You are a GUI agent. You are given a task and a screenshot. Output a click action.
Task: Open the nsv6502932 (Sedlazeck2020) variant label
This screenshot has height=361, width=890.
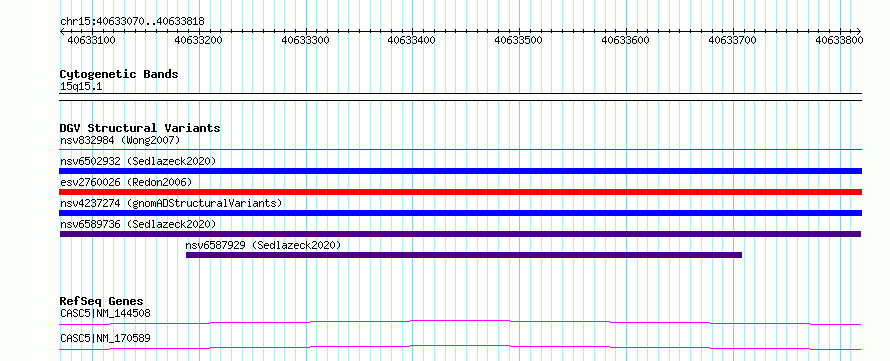[x=138, y=161]
